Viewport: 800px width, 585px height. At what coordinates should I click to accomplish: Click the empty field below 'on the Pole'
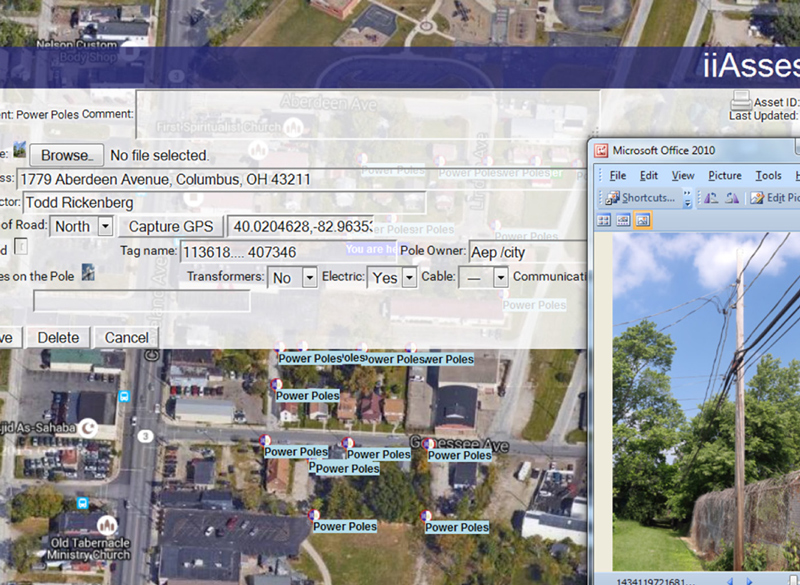(x=142, y=301)
